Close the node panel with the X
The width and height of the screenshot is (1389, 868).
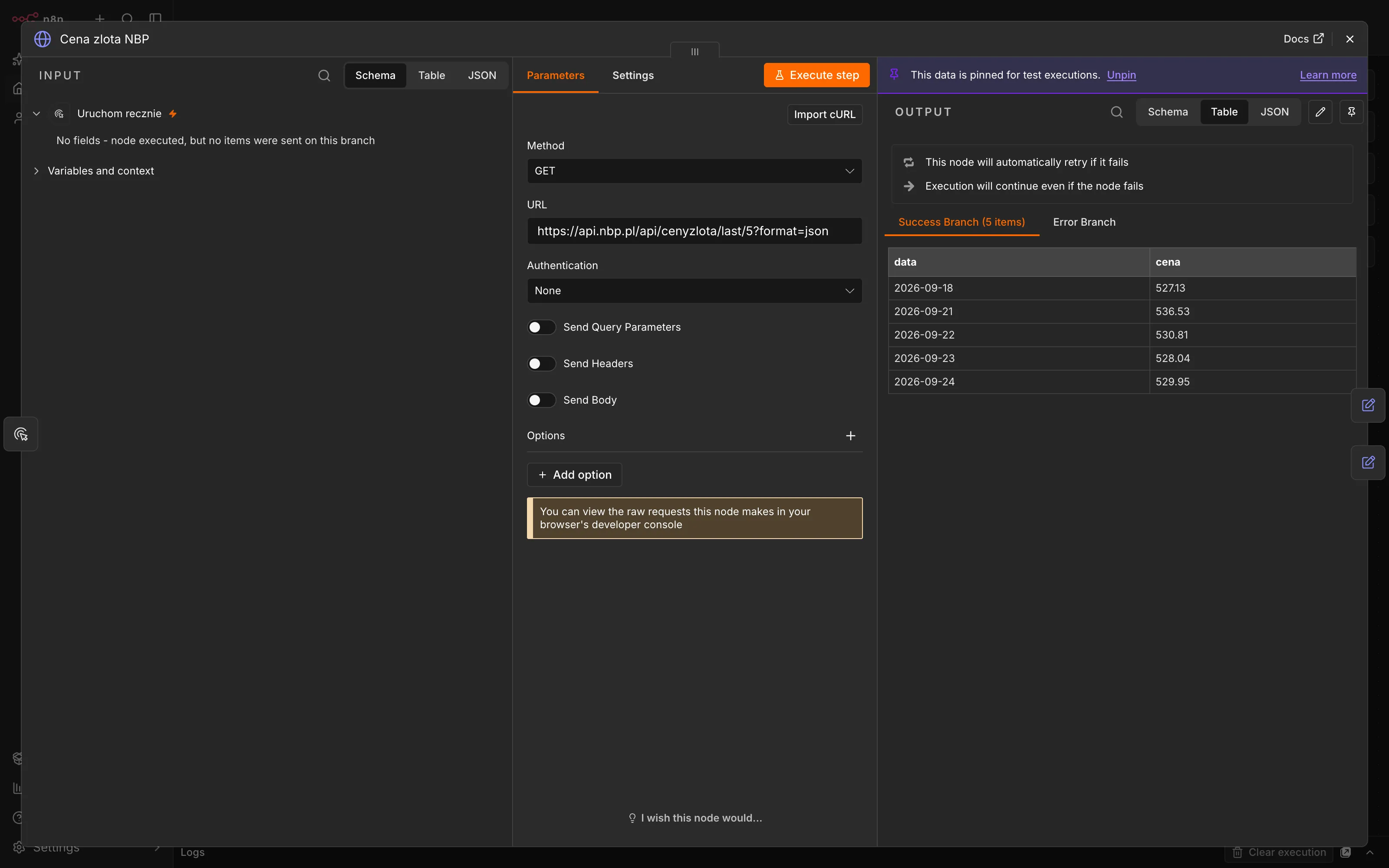point(1350,39)
